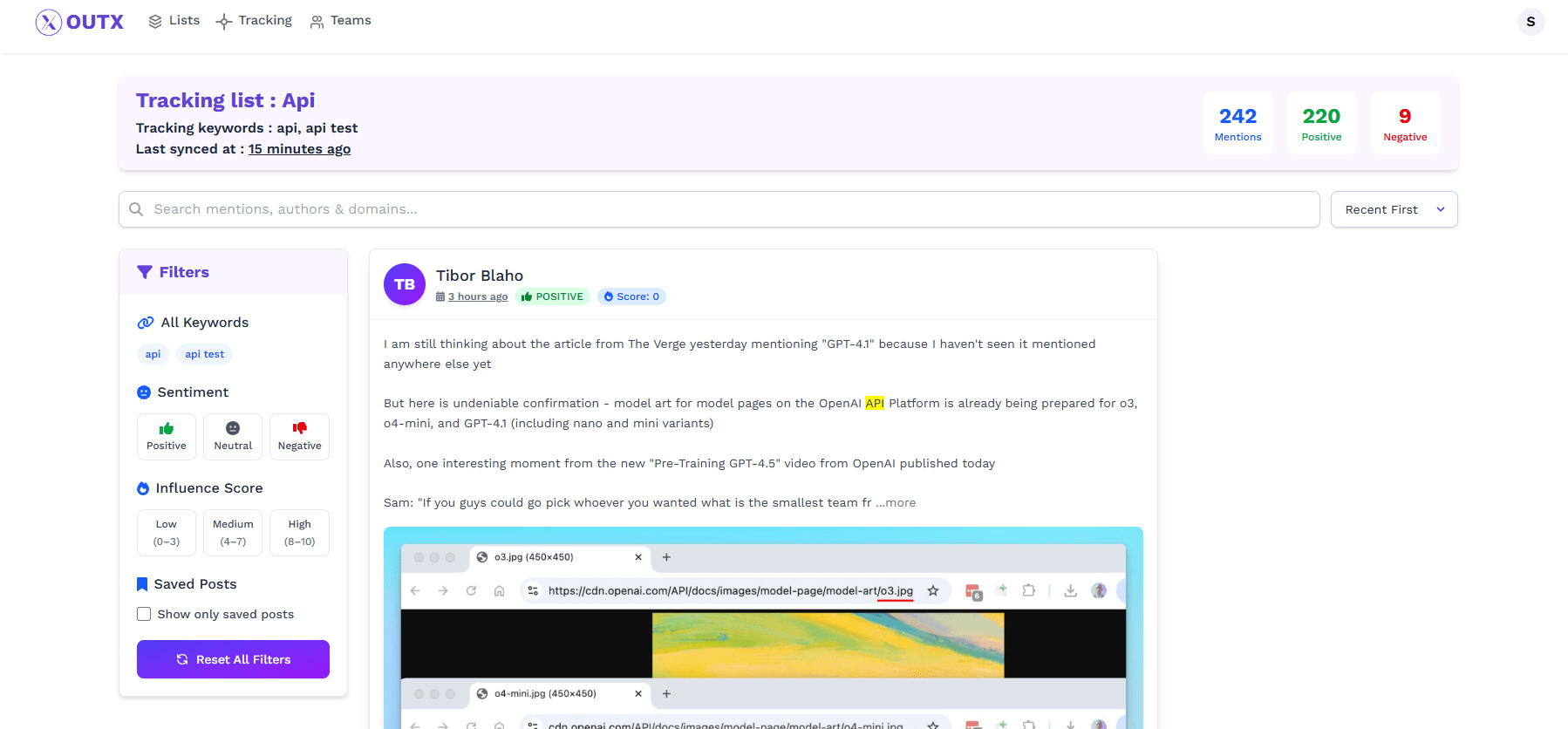Select the green thumbs-up Positive sentiment filter
The image size is (1568, 729).
[x=167, y=437]
